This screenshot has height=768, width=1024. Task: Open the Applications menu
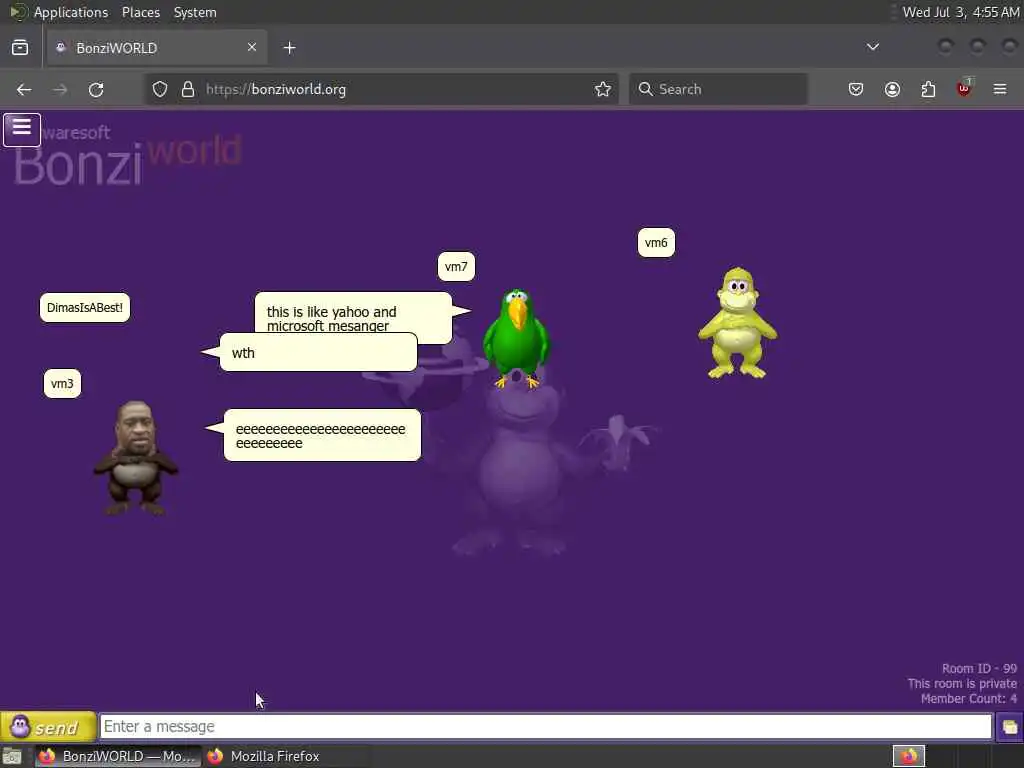[71, 12]
